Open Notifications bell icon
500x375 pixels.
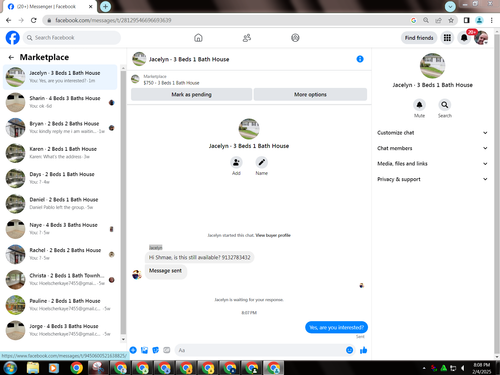pos(464,38)
